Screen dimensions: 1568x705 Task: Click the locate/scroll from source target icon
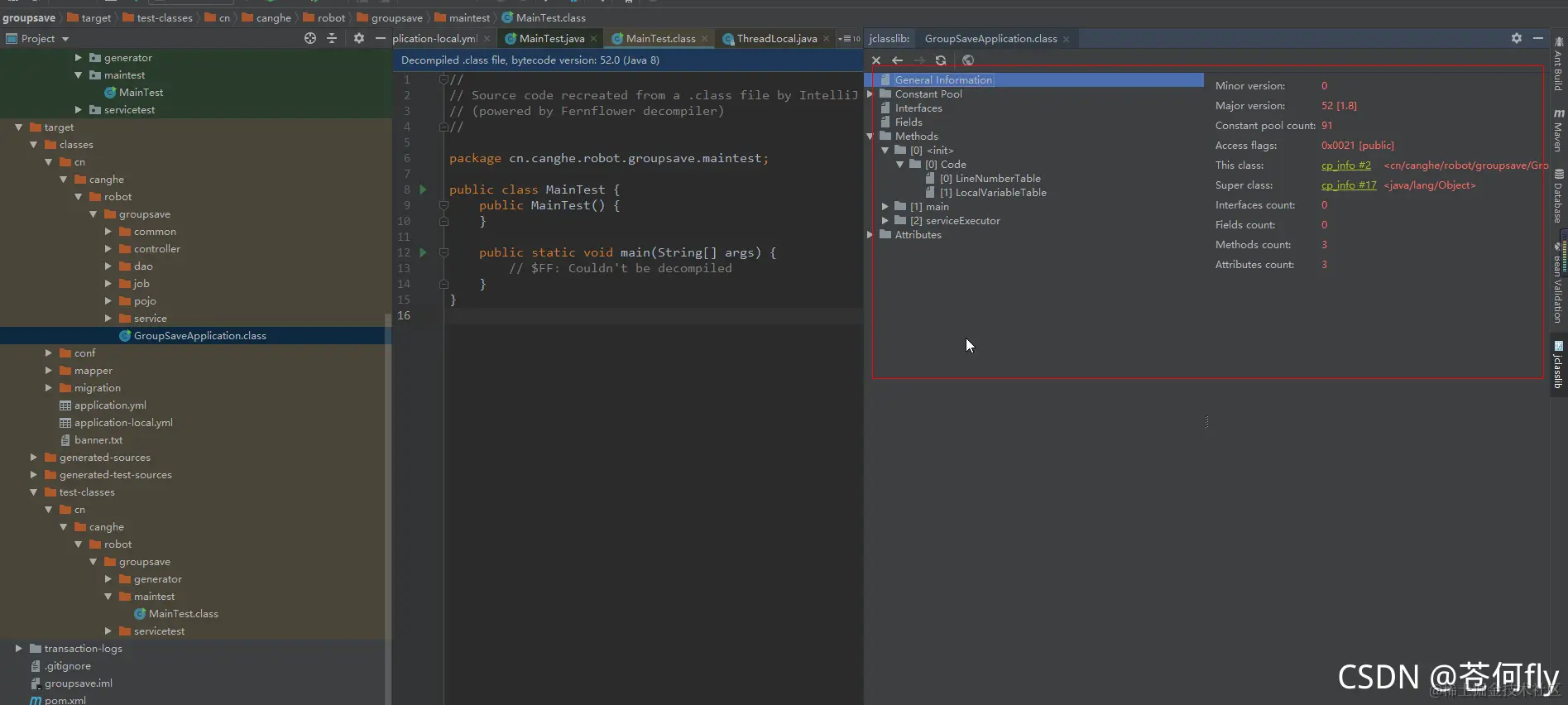(x=310, y=38)
